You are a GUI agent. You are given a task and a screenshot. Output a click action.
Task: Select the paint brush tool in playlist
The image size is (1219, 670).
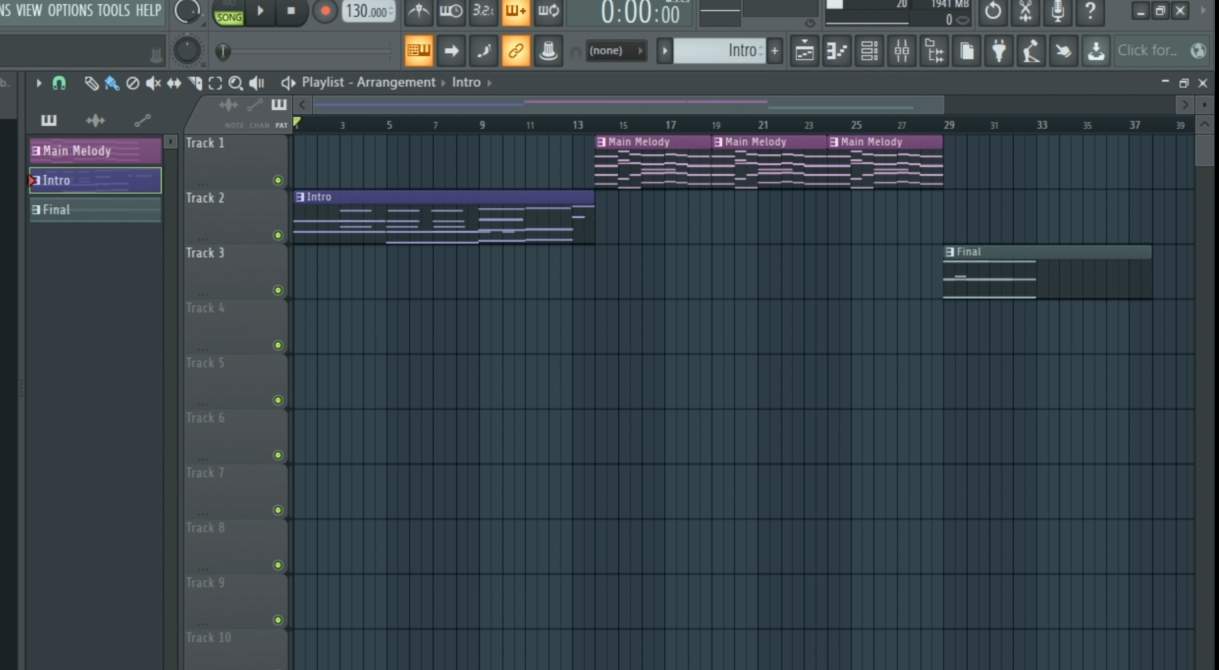coord(111,83)
